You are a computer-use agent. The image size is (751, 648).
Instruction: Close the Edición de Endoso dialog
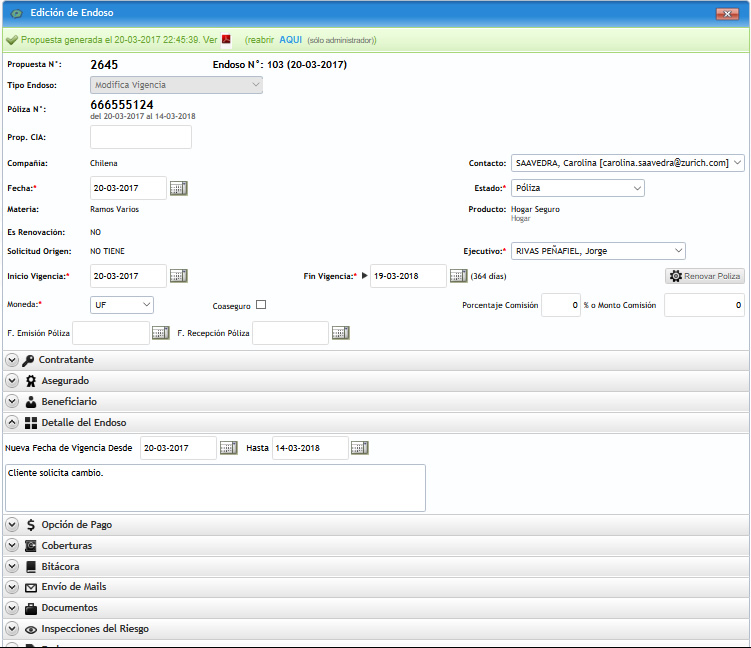[x=727, y=14]
